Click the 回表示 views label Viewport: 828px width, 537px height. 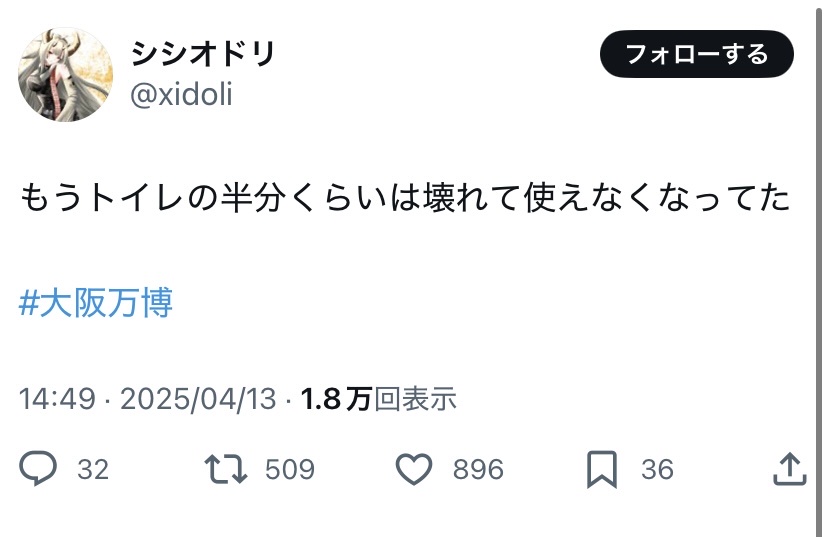coord(415,399)
